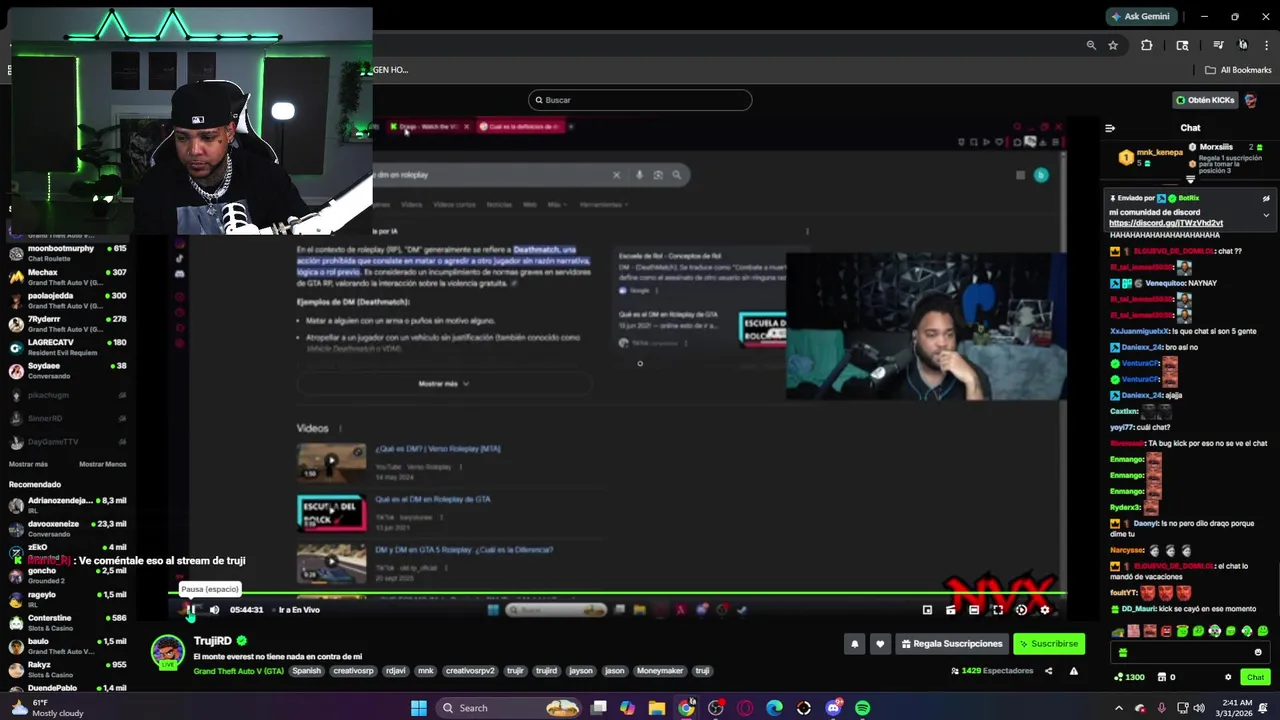Screen dimensions: 1280x720
Task: Open the chat shop icon
Action: pyautogui.click(x=1161, y=677)
